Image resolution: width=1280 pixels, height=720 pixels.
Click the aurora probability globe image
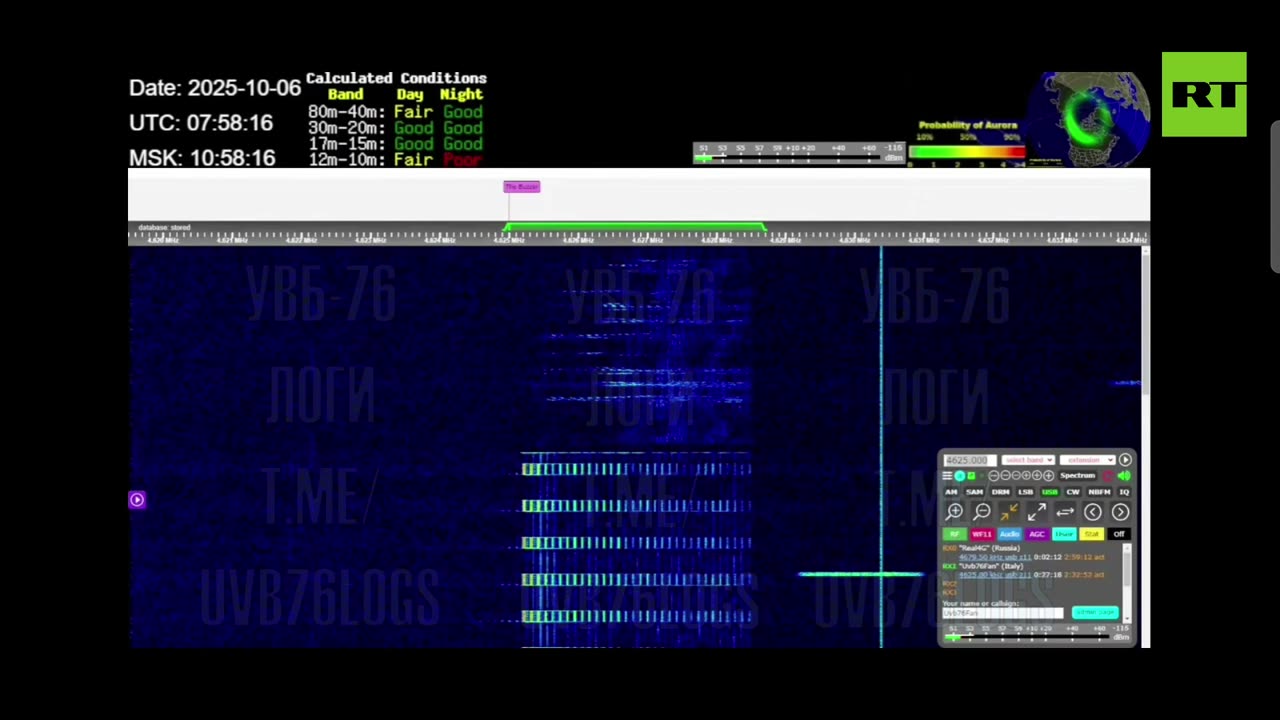(x=1089, y=118)
